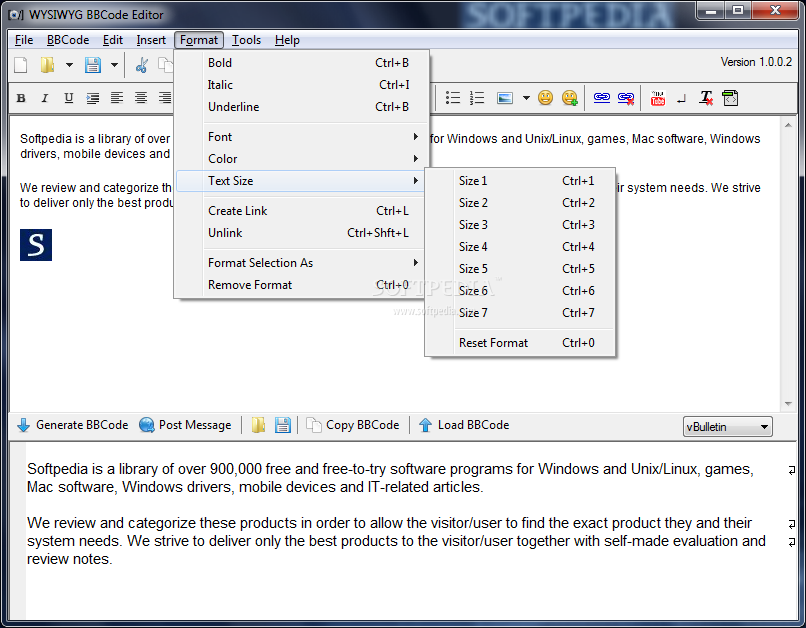Select Size 2 from Text Size submenu
806x628 pixels.
[520, 203]
